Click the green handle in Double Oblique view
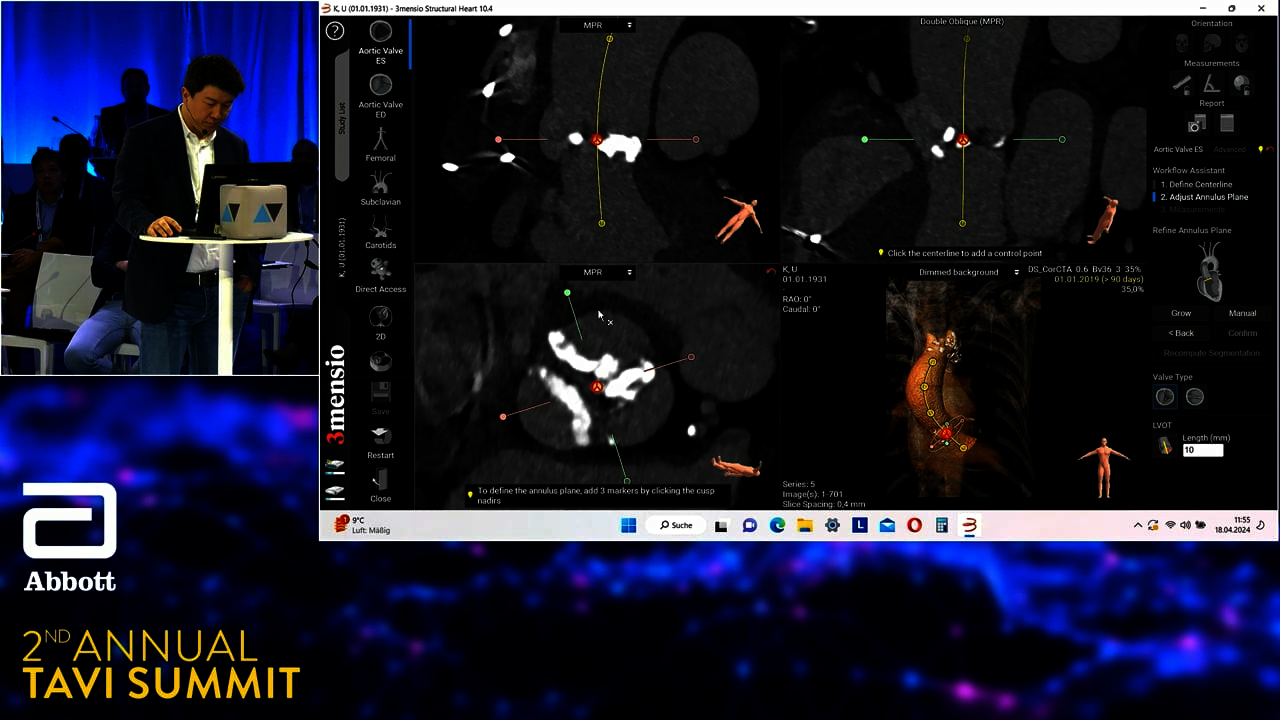1280x720 pixels. point(864,139)
